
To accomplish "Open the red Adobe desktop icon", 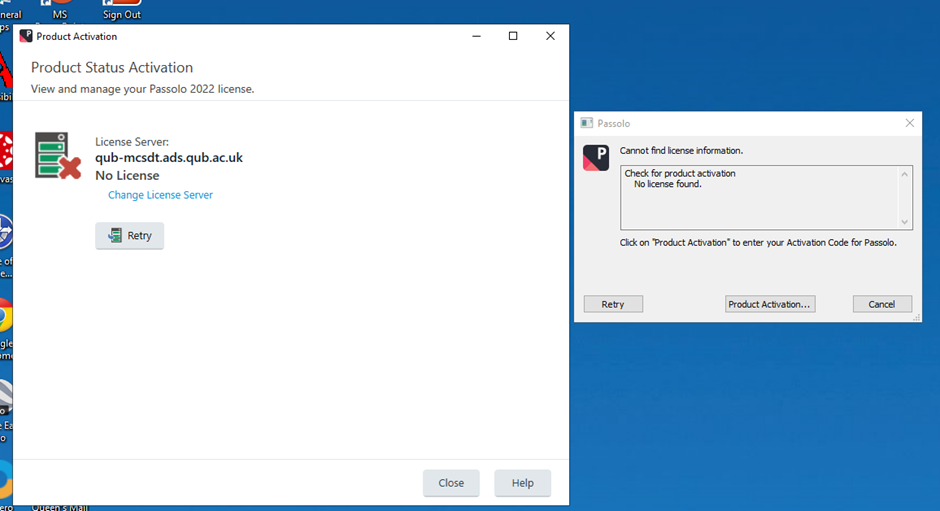I will (x=5, y=70).
